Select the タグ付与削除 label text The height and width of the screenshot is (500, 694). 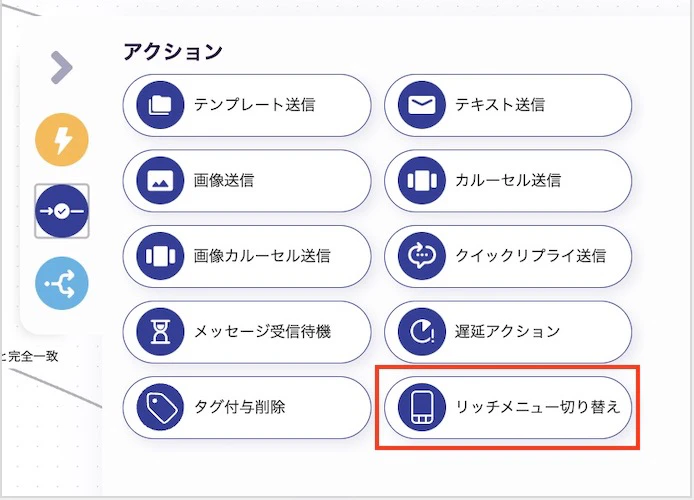pos(239,407)
